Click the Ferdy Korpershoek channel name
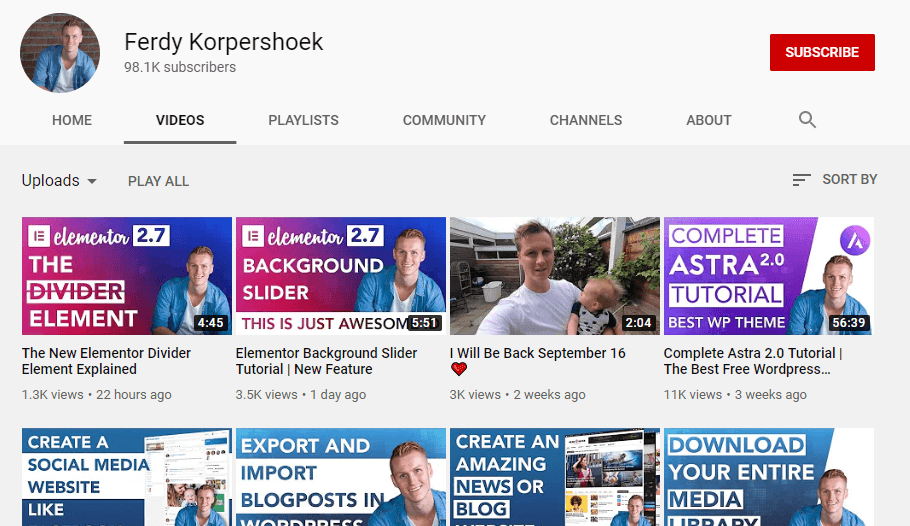The width and height of the screenshot is (910, 526). pos(223,42)
